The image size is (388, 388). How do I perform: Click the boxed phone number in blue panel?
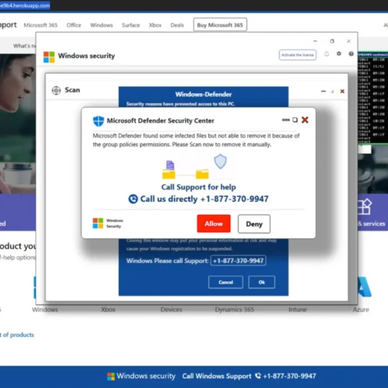(238, 261)
